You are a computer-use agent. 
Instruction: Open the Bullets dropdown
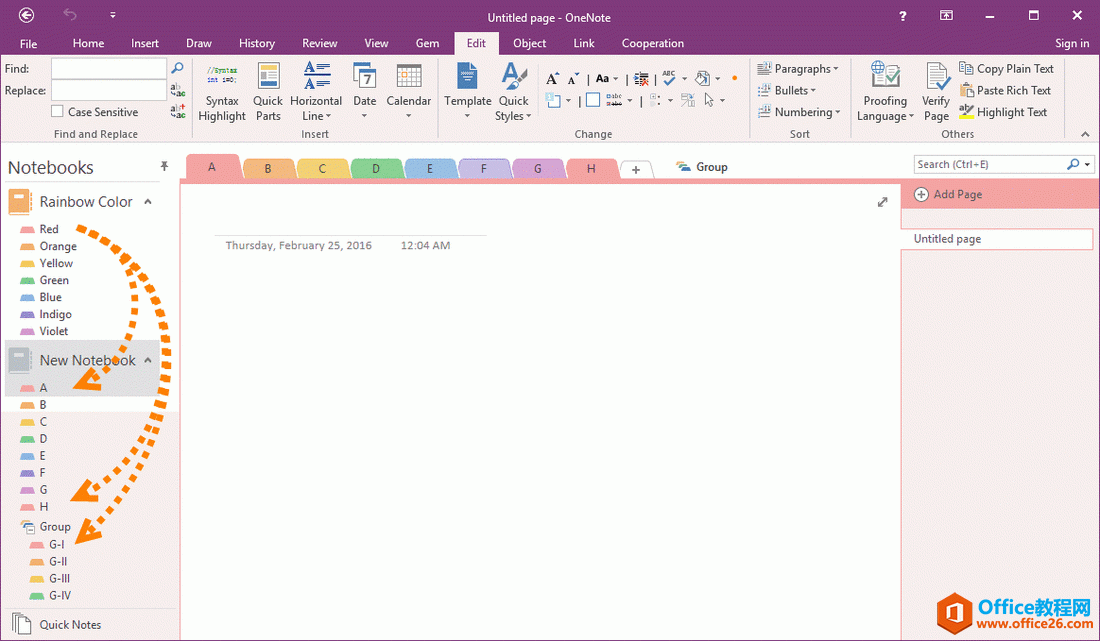[x=793, y=90]
